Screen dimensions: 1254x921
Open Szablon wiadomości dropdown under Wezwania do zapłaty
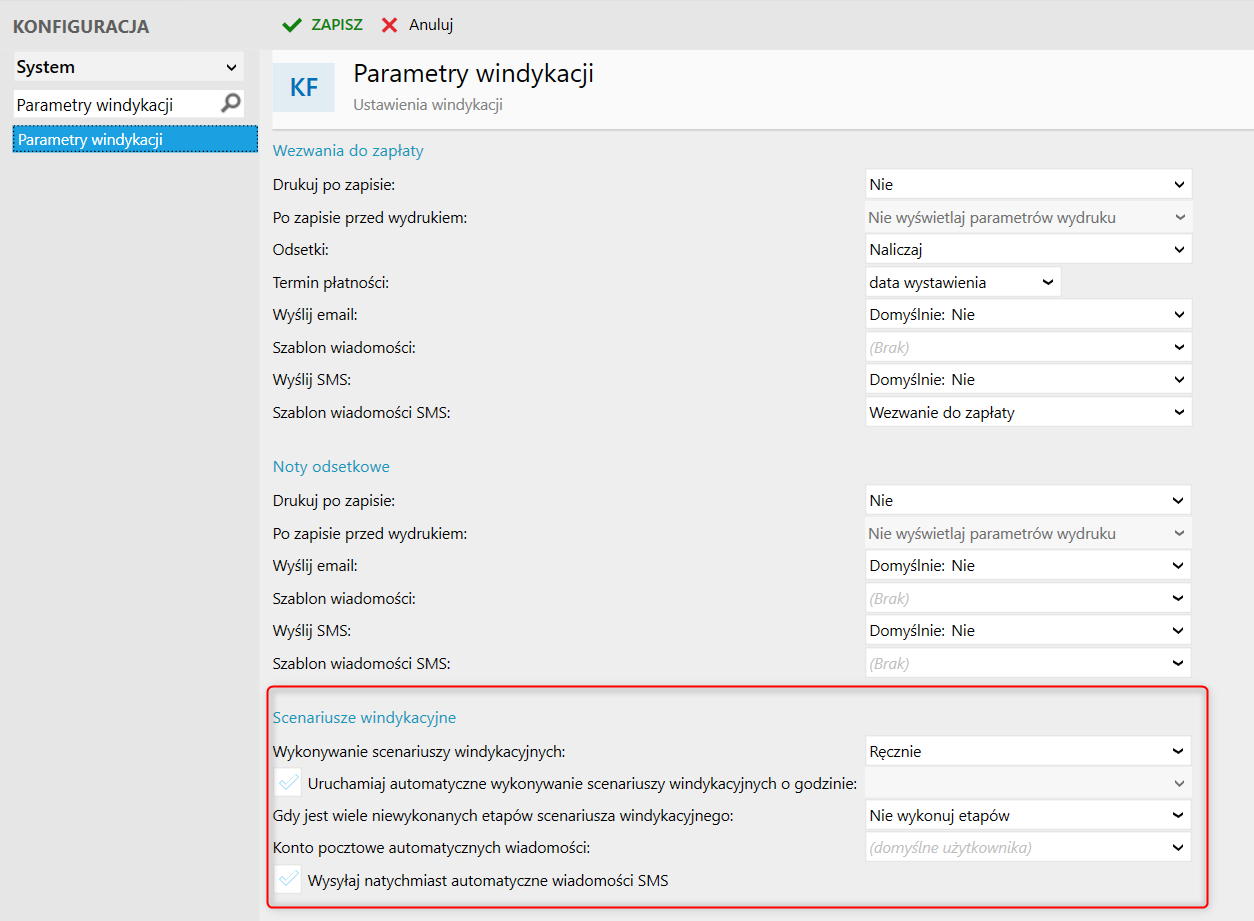coord(1028,347)
